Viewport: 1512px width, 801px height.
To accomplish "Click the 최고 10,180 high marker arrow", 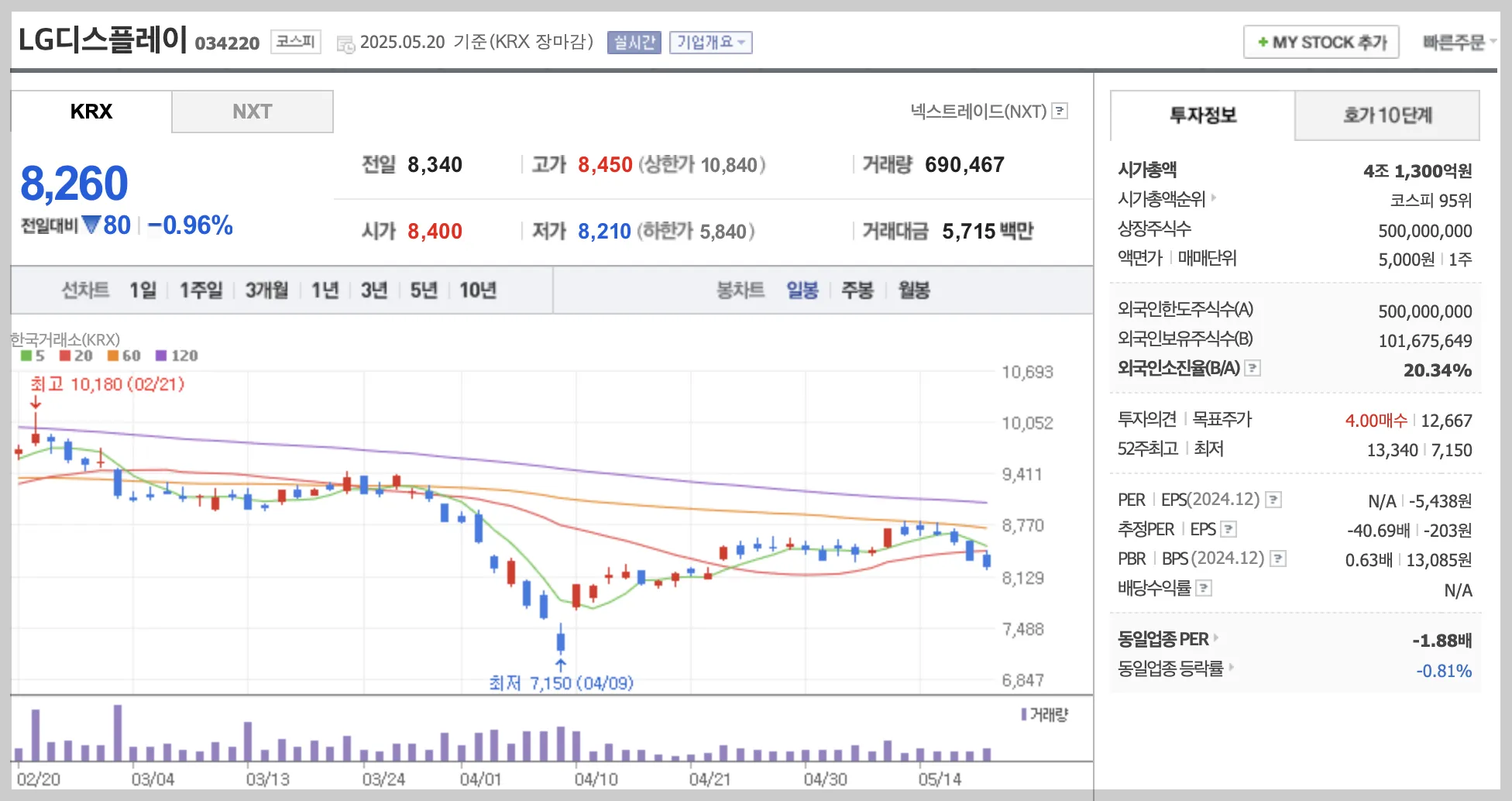I will click(36, 402).
